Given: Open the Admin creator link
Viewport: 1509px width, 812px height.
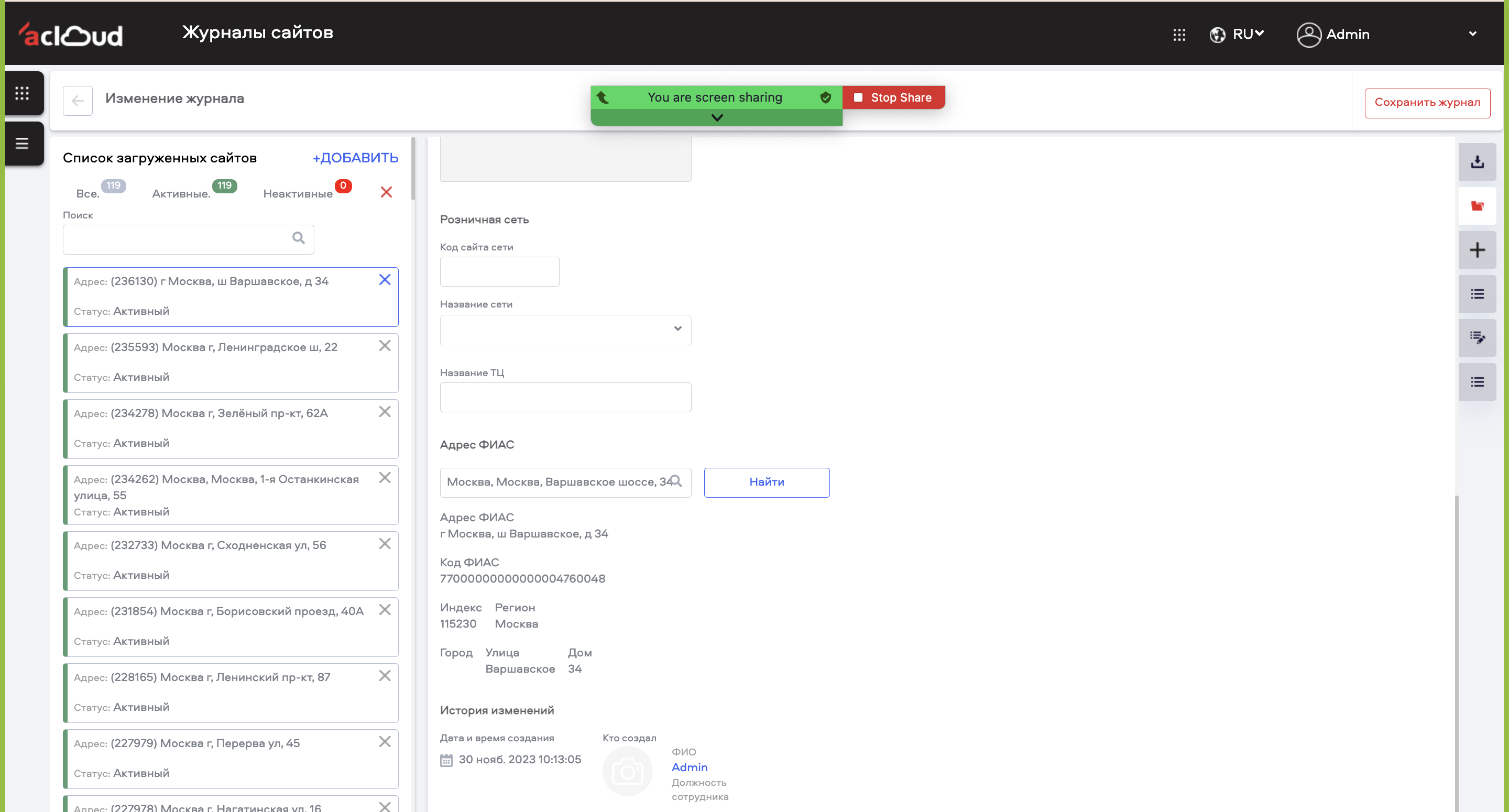Looking at the screenshot, I should 689,767.
